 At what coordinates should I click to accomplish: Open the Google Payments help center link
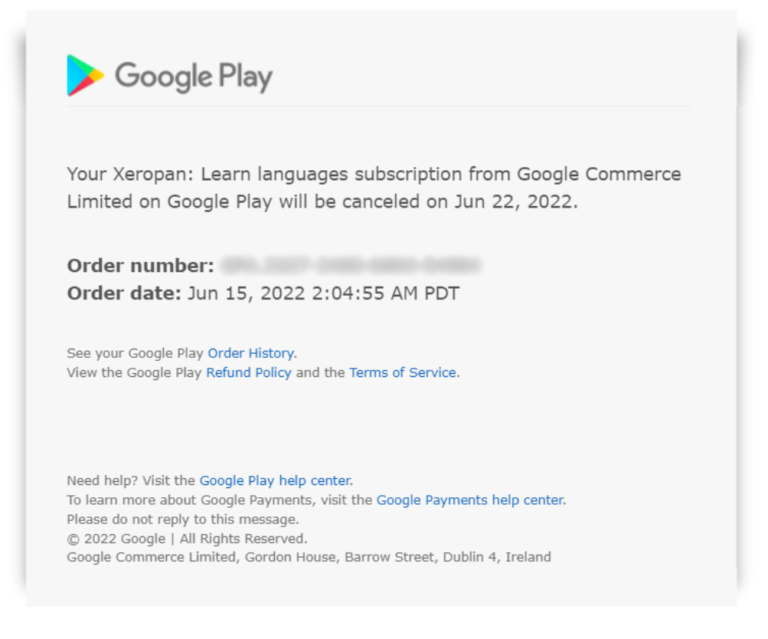[x=470, y=500]
